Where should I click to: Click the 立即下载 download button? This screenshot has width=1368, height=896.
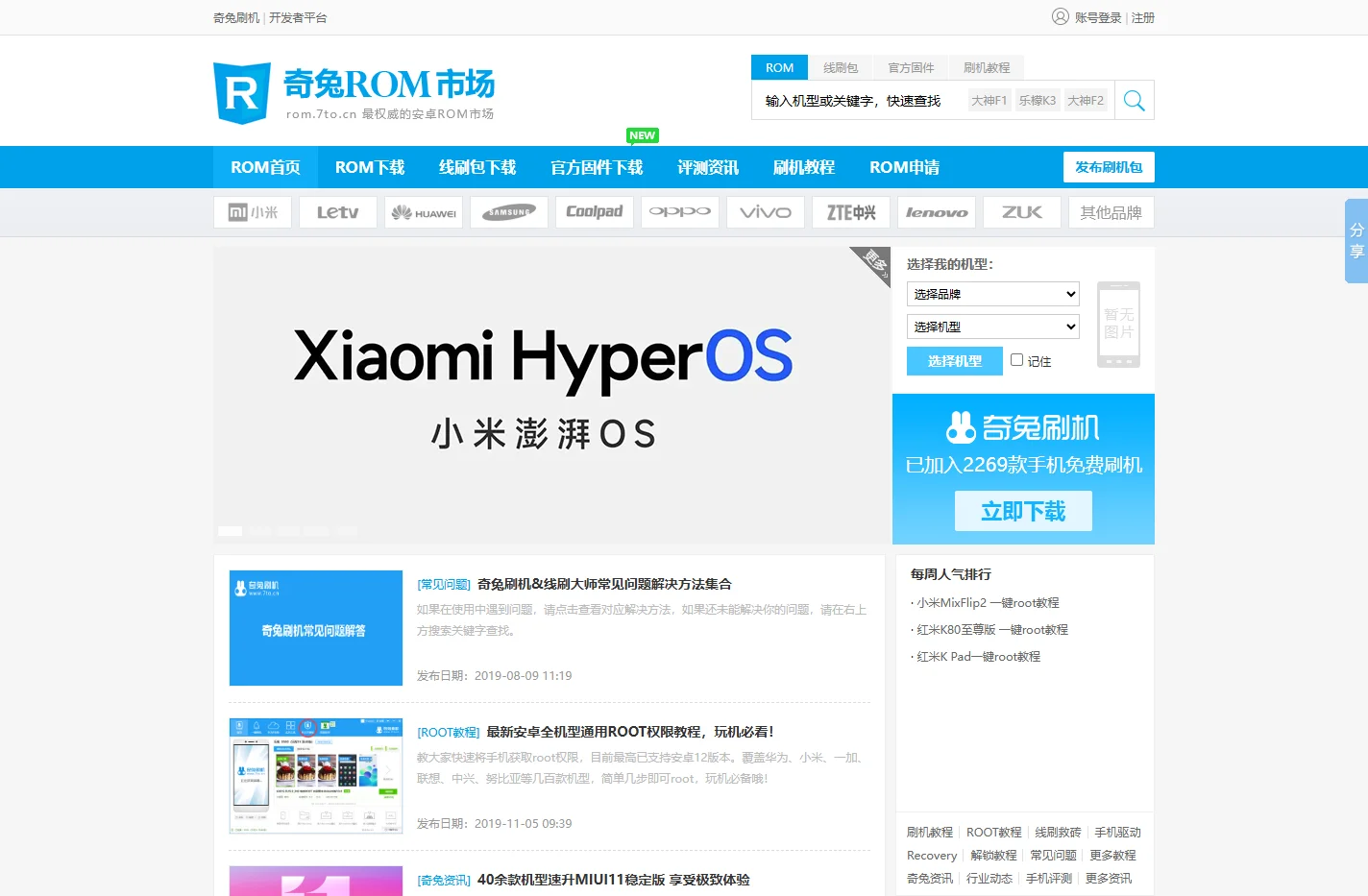[1023, 511]
